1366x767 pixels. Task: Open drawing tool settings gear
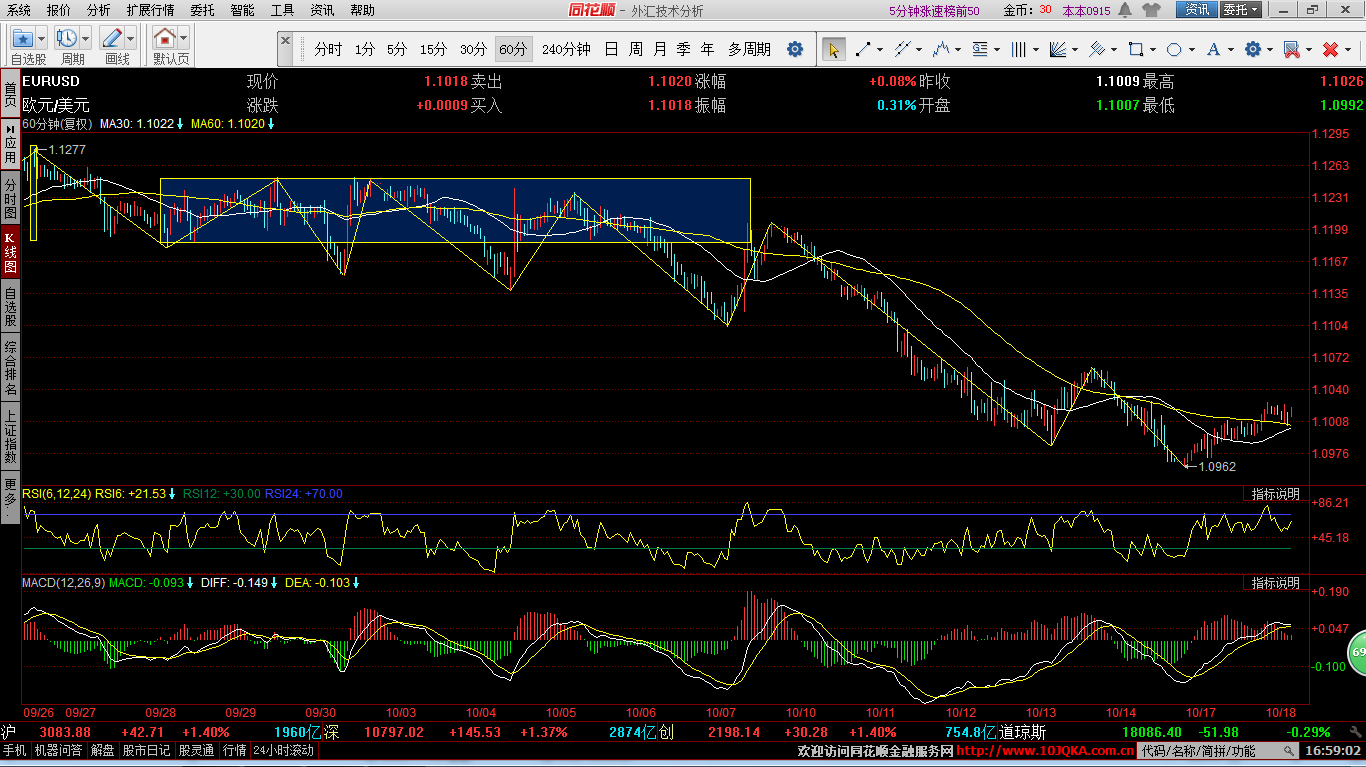point(1252,49)
